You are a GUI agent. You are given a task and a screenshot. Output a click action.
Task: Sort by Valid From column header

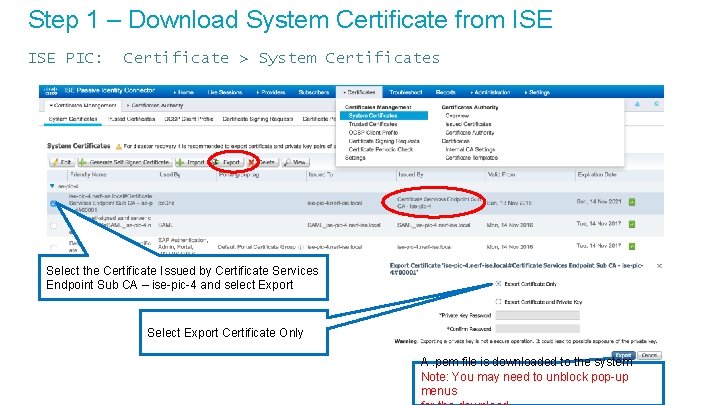tap(501, 174)
